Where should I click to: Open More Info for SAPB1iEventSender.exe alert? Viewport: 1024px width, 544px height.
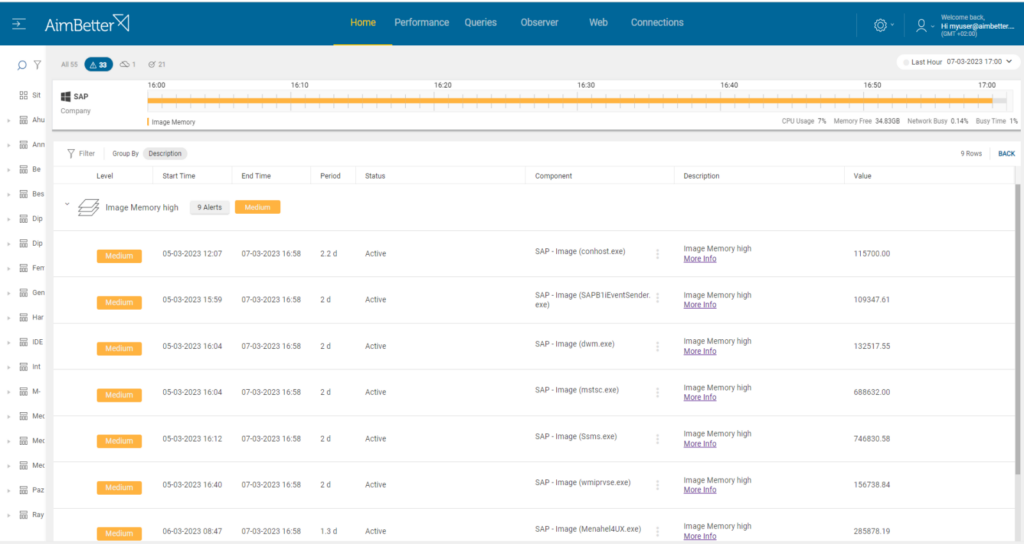(x=699, y=305)
